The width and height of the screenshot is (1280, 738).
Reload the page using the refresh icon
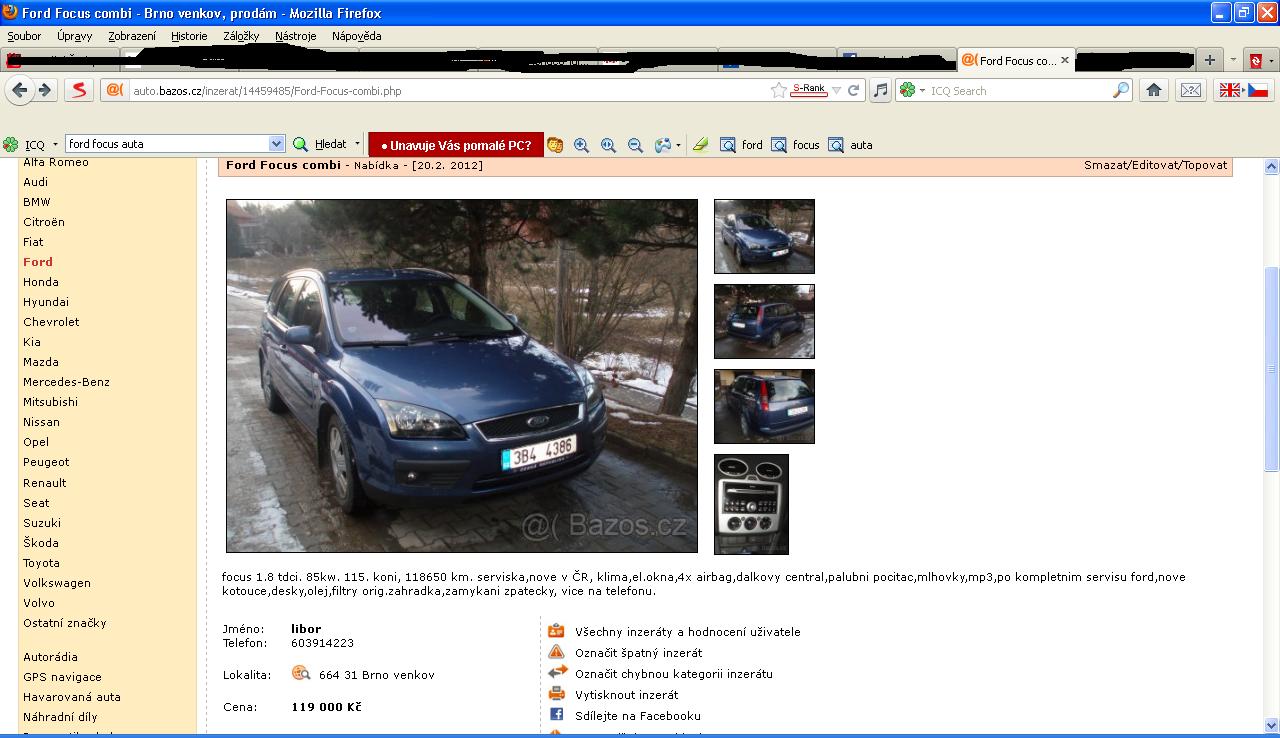[854, 90]
